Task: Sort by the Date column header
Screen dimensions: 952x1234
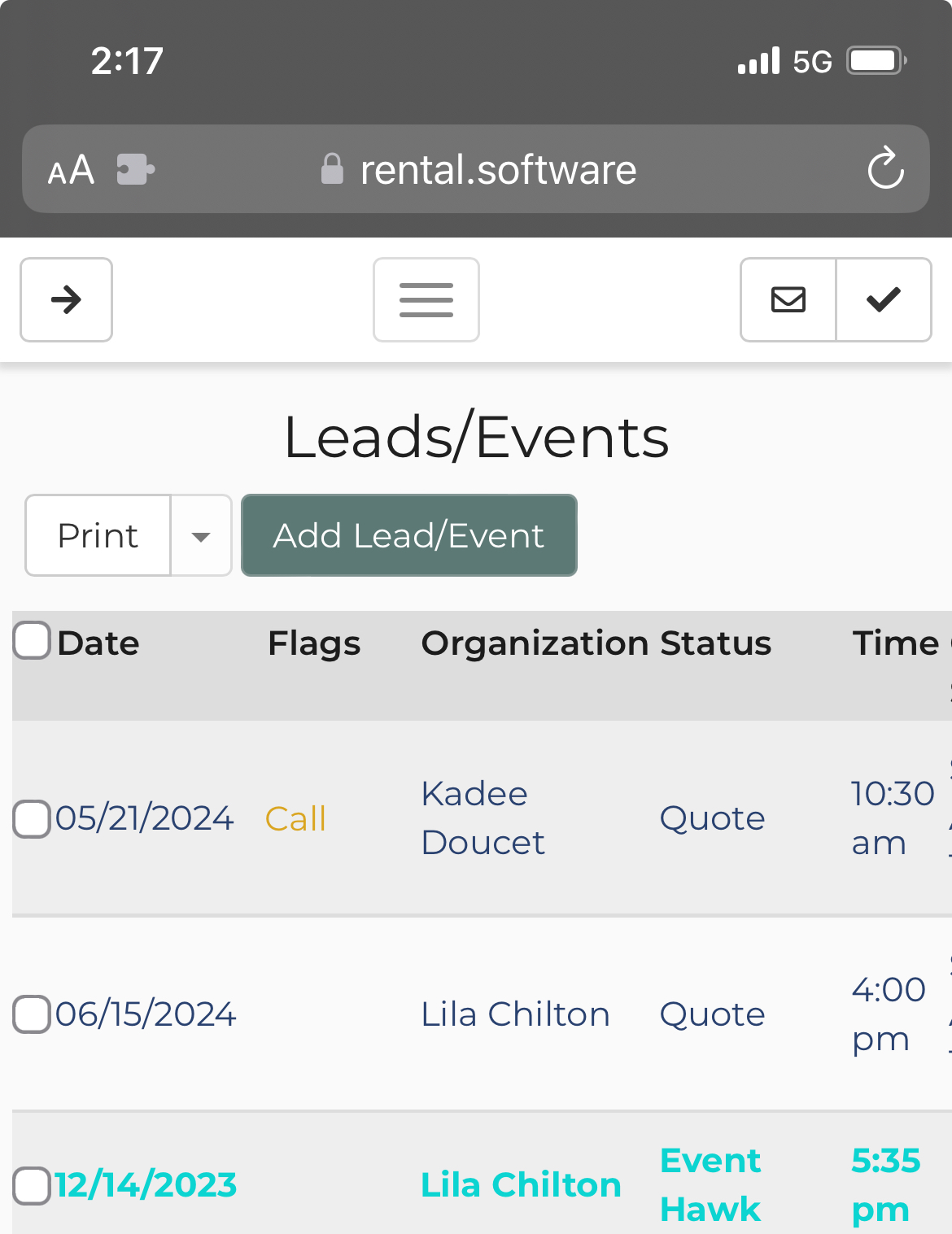Action: pos(98,643)
